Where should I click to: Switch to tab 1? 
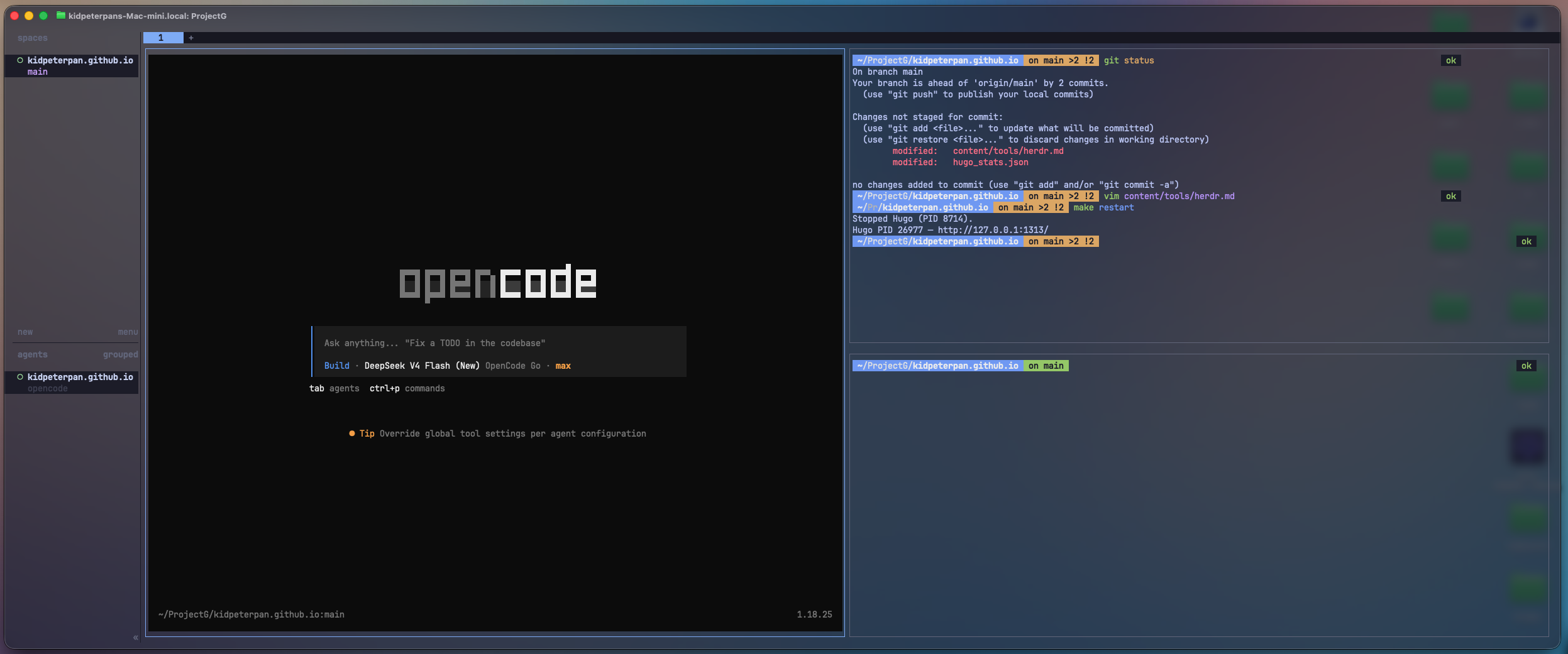pos(163,38)
